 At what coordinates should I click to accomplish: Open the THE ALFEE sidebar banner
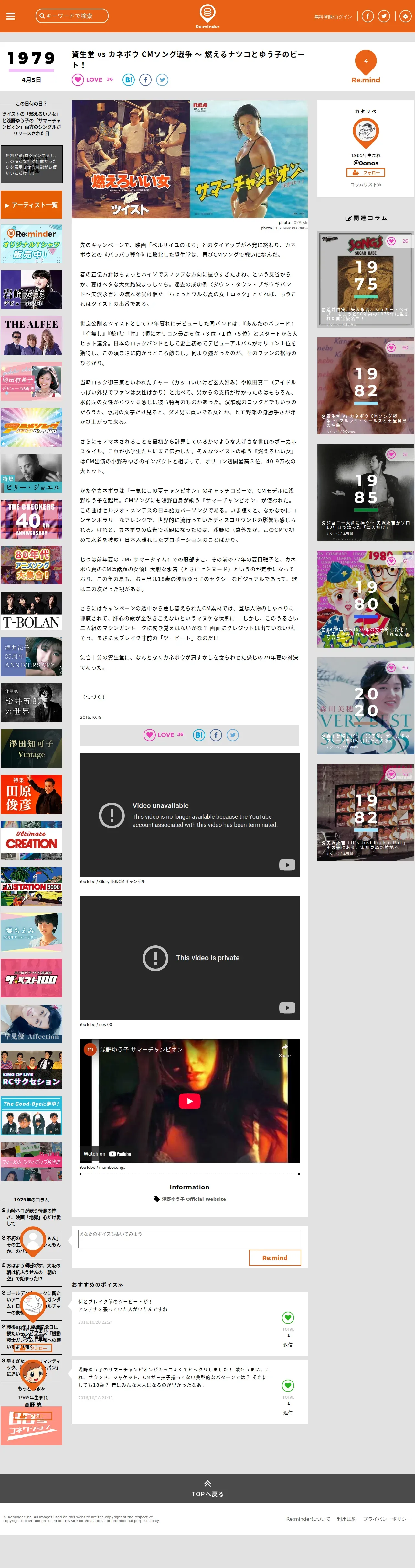[x=31, y=336]
